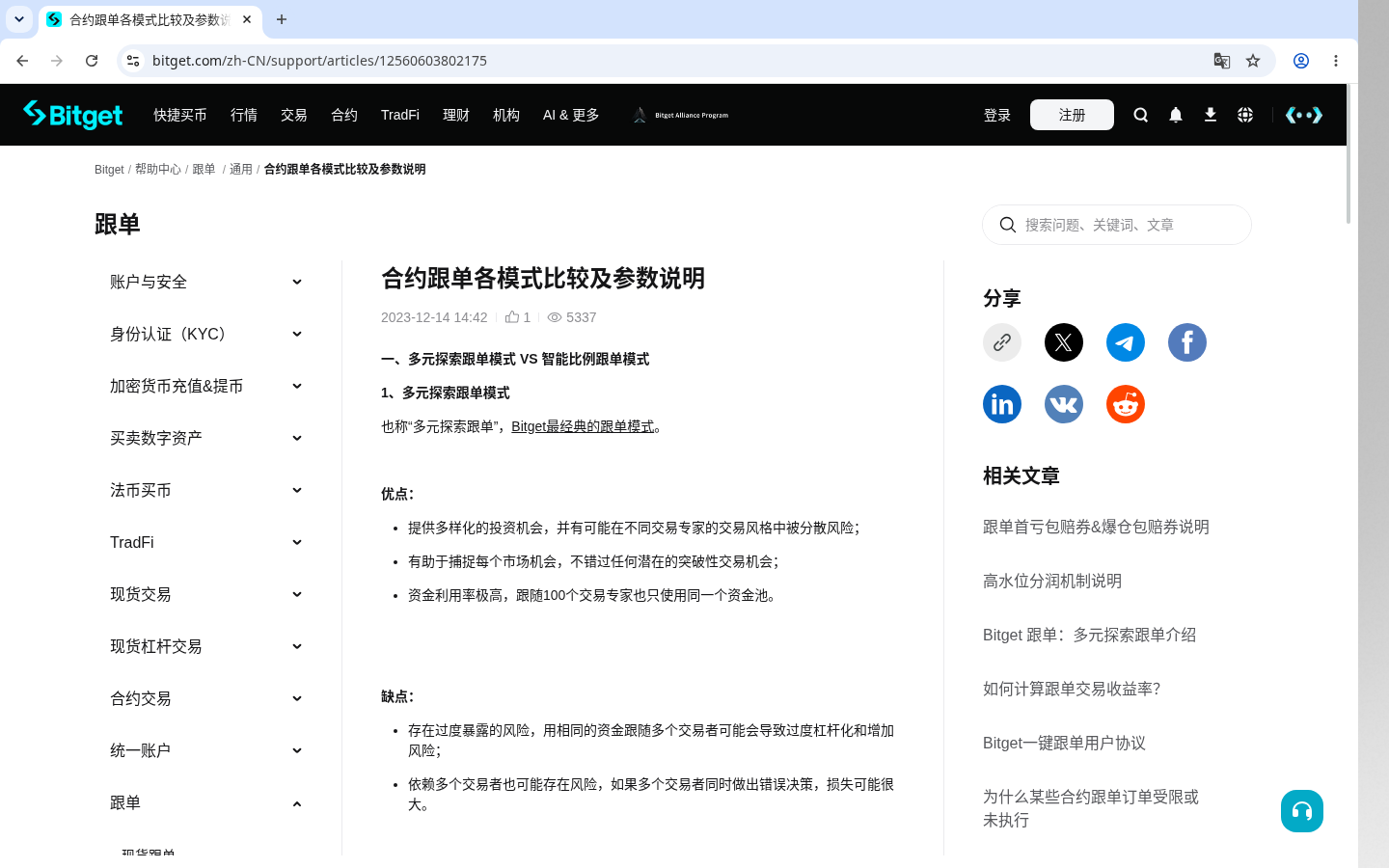Viewport: 1389px width, 868px height.
Task: Share article on Reddit
Action: (x=1126, y=404)
